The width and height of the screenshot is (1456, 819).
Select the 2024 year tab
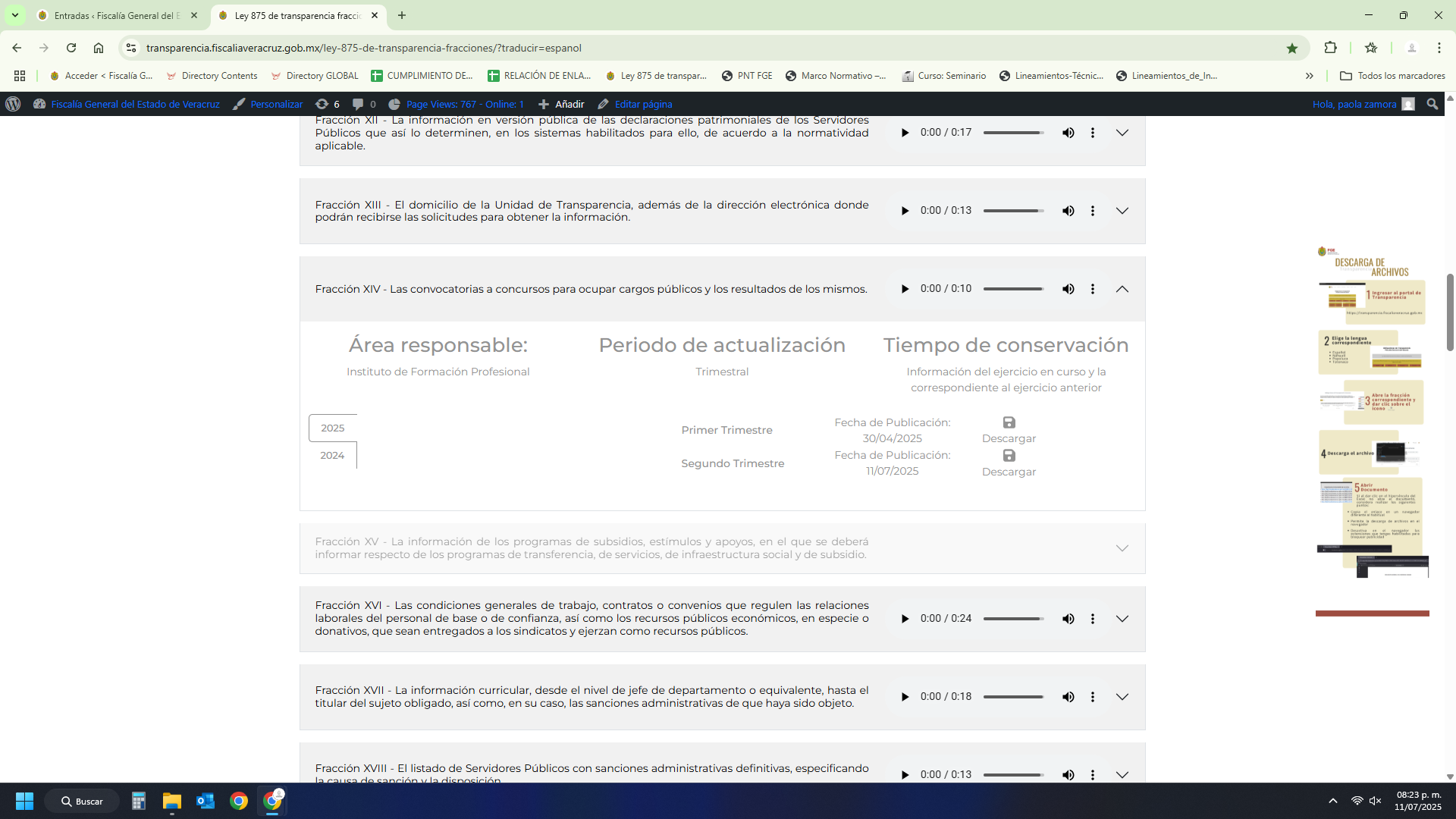click(332, 455)
